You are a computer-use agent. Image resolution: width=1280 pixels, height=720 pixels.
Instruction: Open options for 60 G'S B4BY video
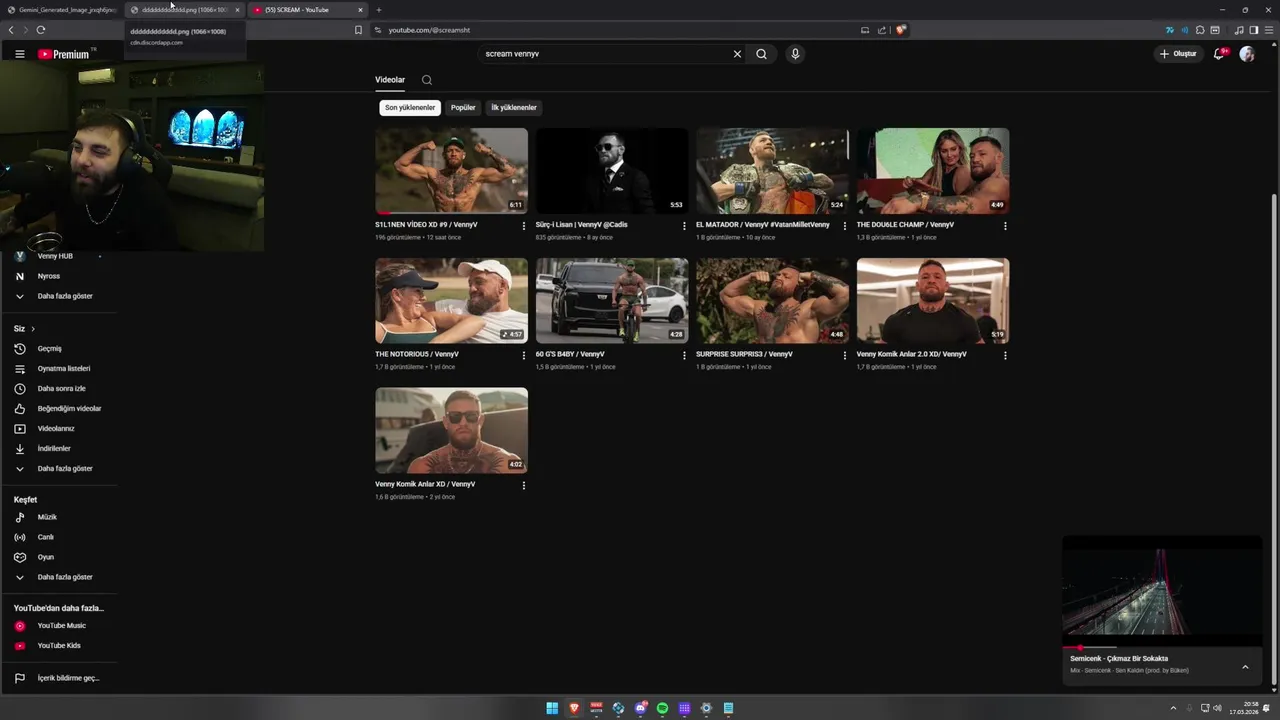click(x=684, y=355)
